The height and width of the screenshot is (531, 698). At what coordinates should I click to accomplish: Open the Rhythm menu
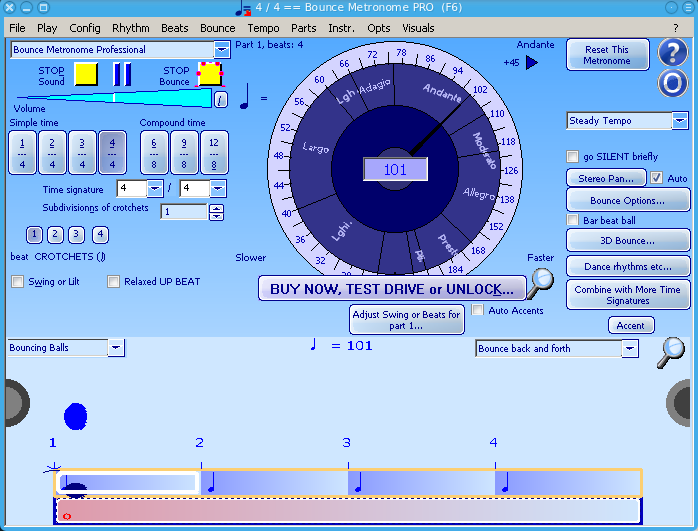point(130,28)
